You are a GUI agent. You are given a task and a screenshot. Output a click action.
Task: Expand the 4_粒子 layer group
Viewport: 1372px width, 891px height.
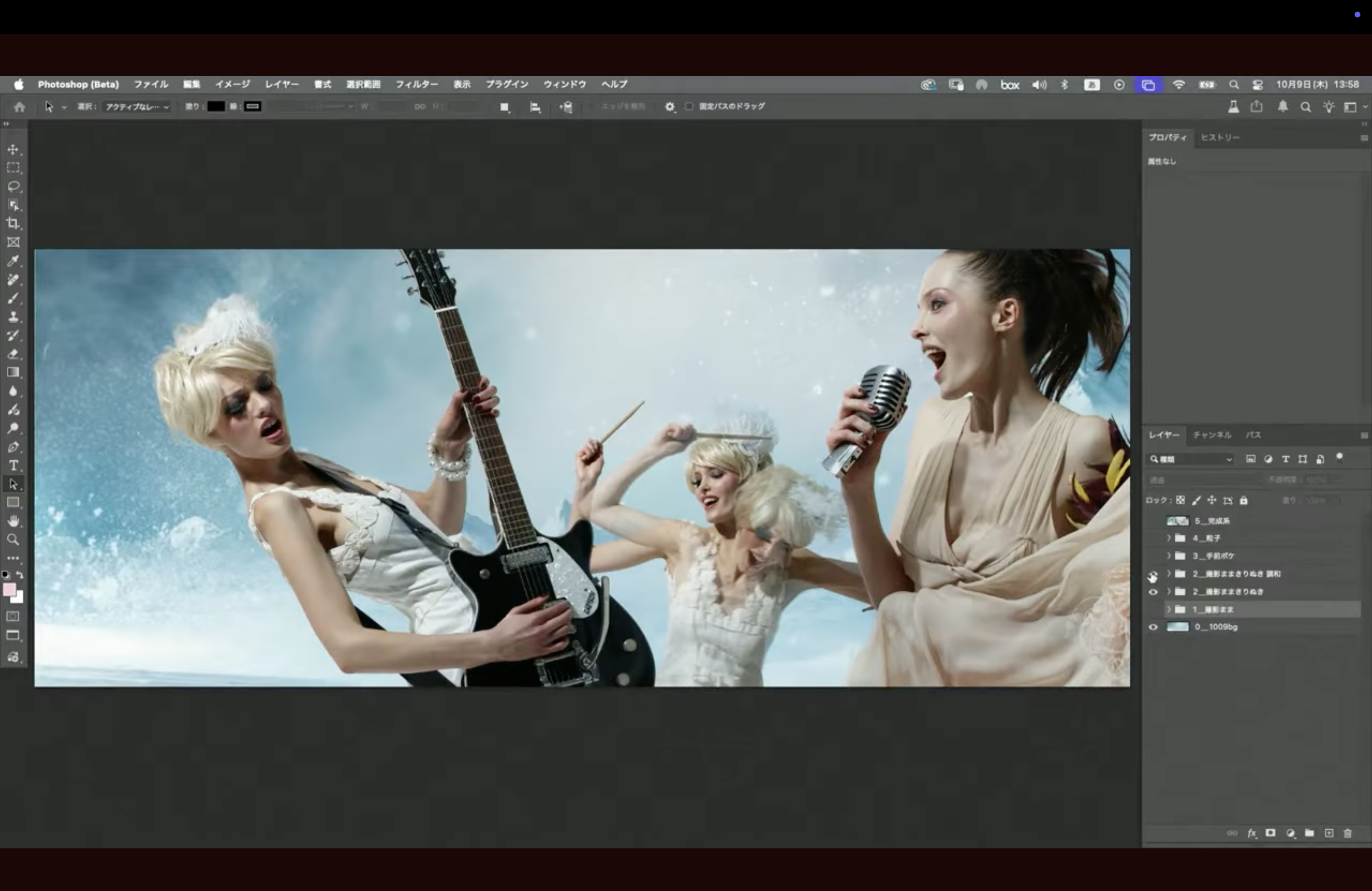[1168, 539]
